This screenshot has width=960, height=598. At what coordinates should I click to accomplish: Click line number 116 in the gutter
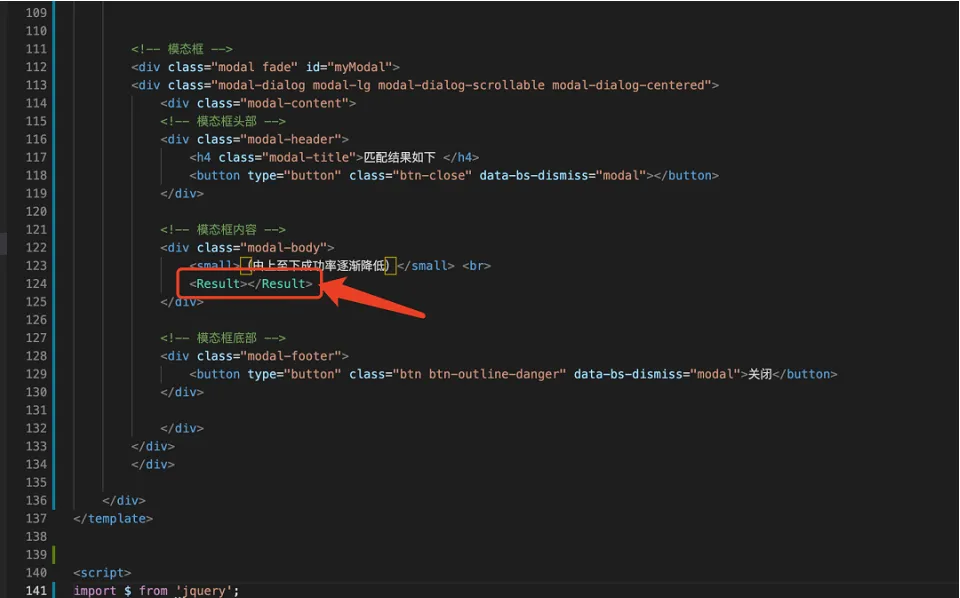pos(36,139)
